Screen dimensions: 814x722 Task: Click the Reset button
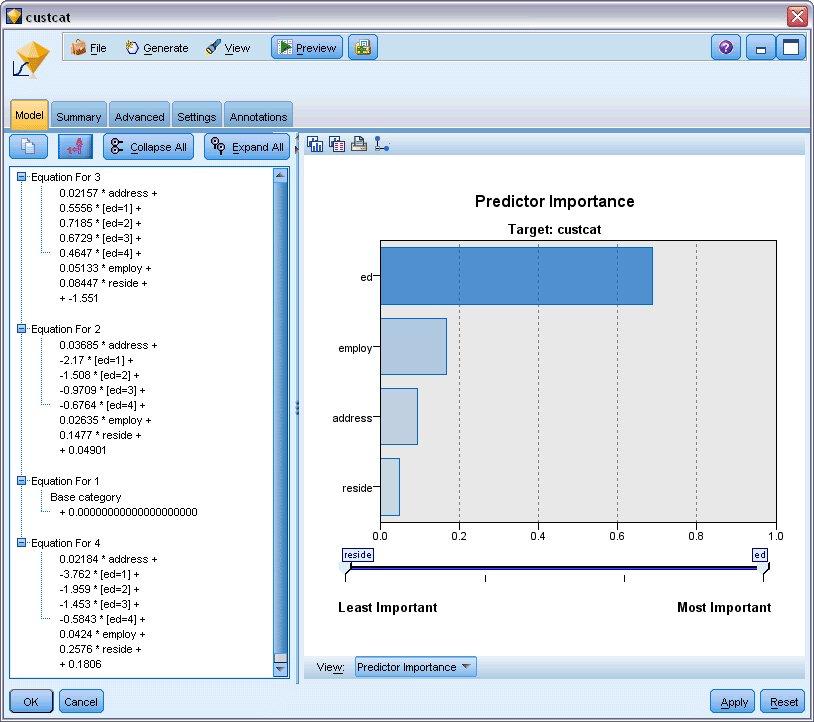[783, 702]
